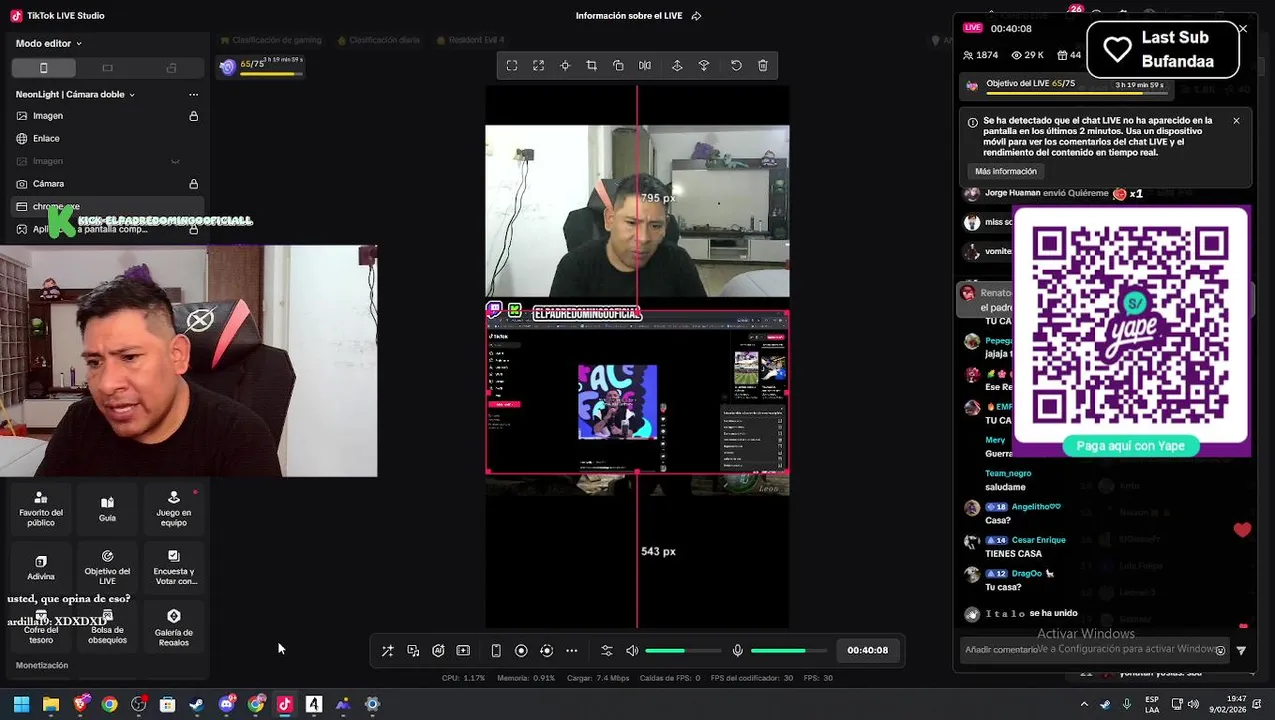Open Juego en equipo tool
The image size is (1275, 720).
click(x=174, y=509)
